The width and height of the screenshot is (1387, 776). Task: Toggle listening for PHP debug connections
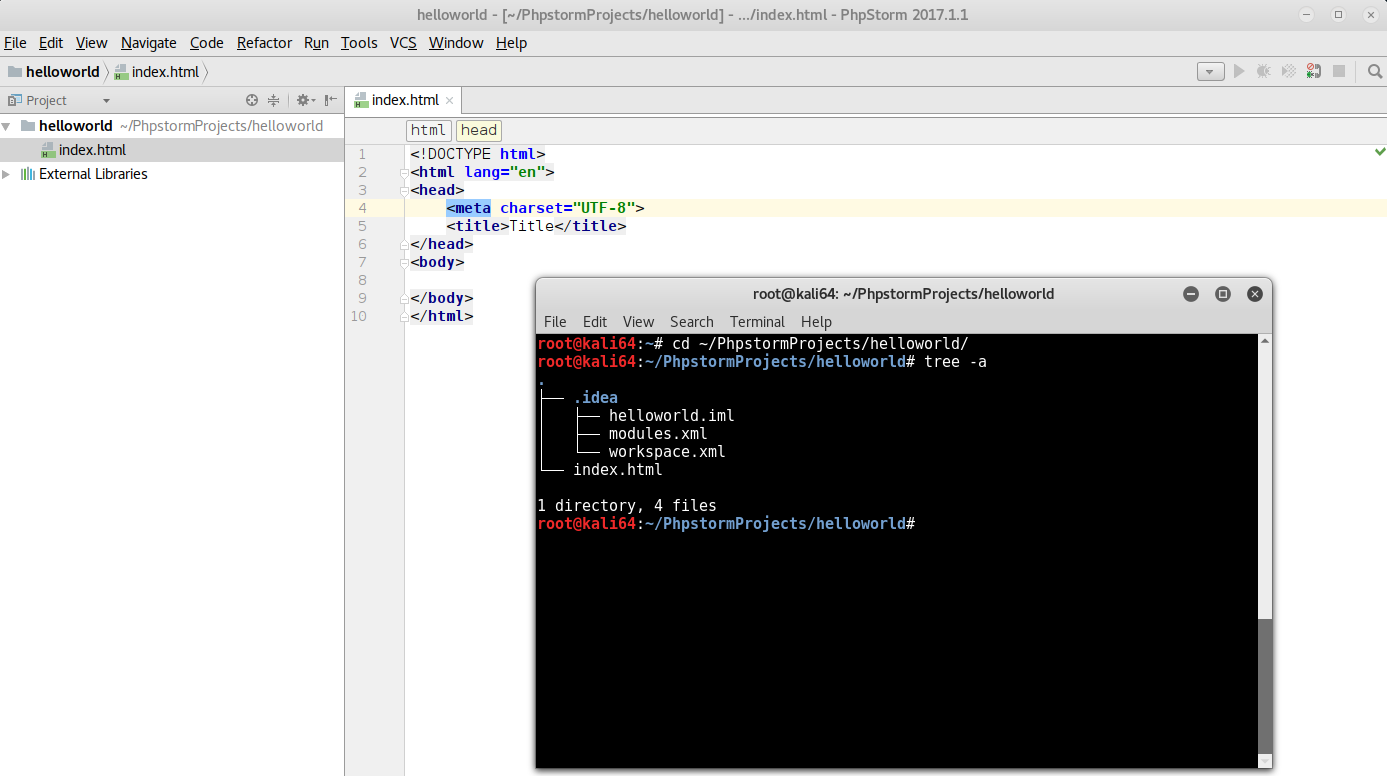point(1314,72)
